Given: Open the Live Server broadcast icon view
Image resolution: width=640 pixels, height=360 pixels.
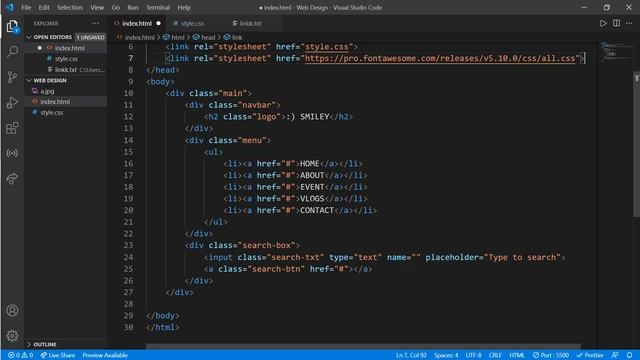Looking at the screenshot, I should coord(12,153).
